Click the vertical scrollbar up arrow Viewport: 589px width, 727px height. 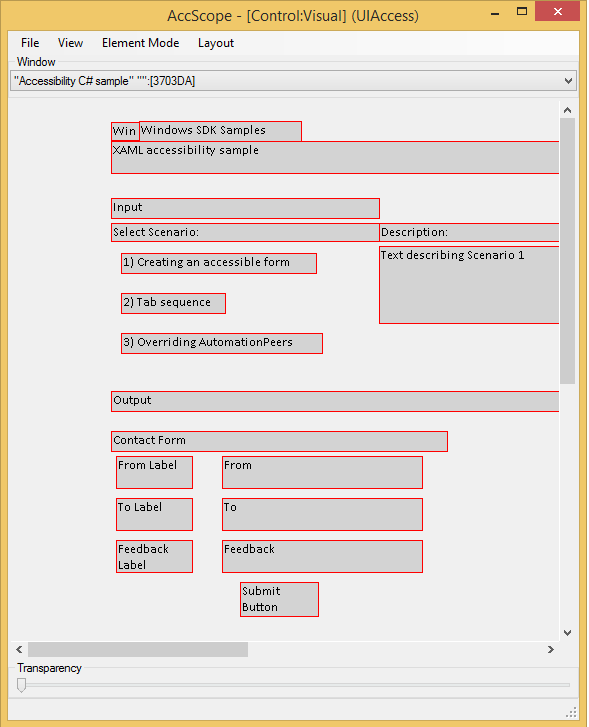tap(567, 110)
